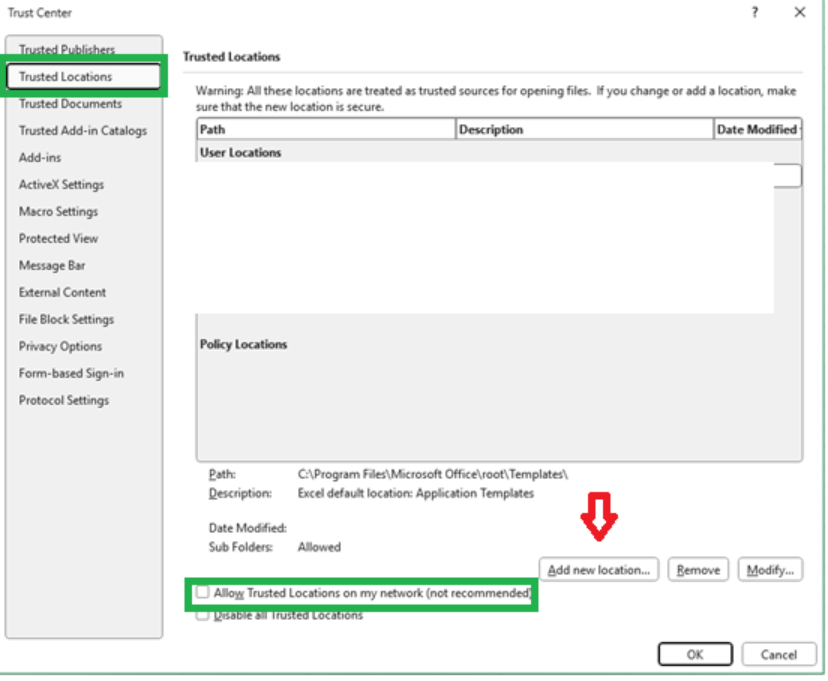Click Add new location button
The width and height of the screenshot is (828, 681).
599,570
